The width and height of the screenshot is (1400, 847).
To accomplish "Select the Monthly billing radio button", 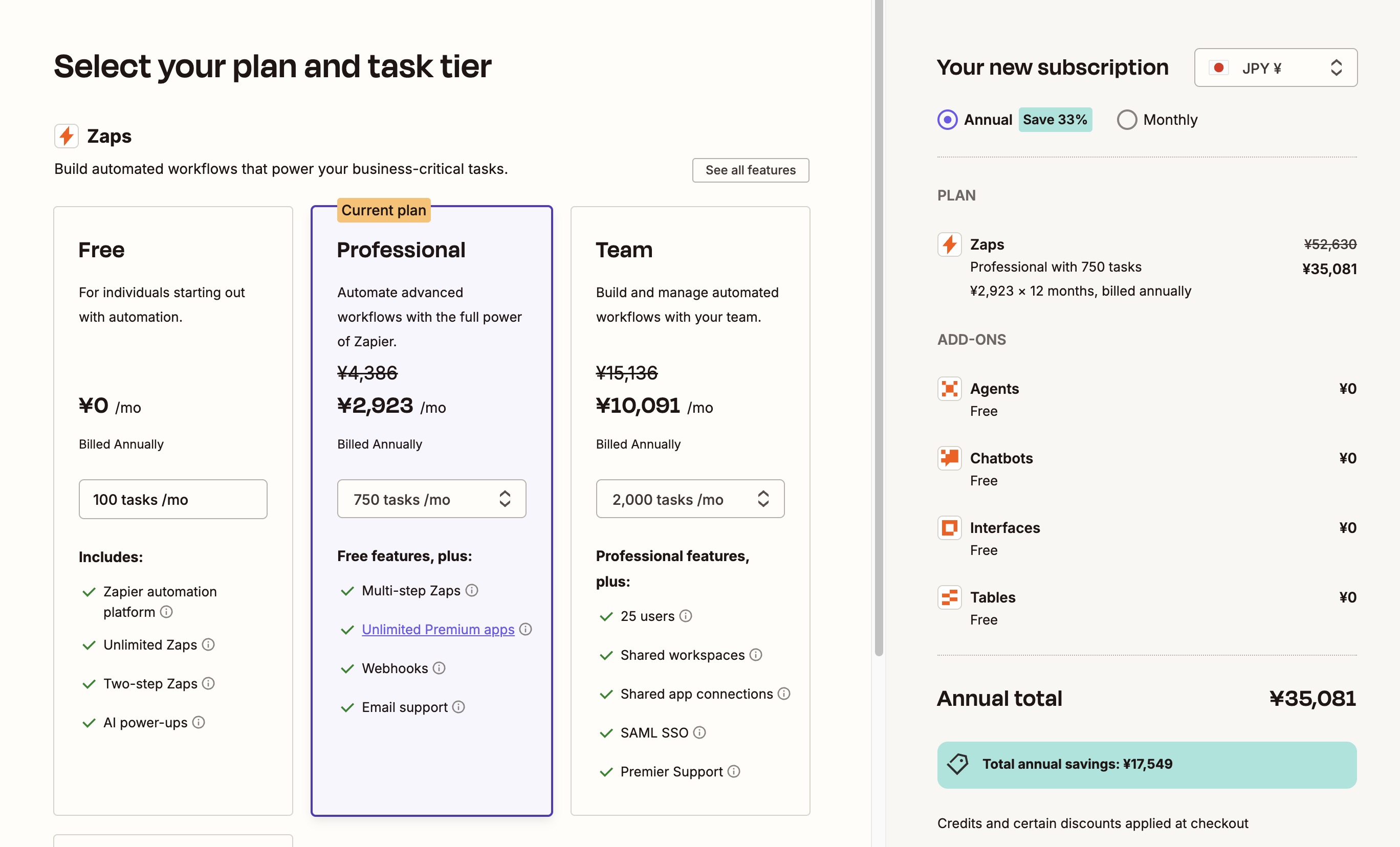I will [x=1127, y=120].
